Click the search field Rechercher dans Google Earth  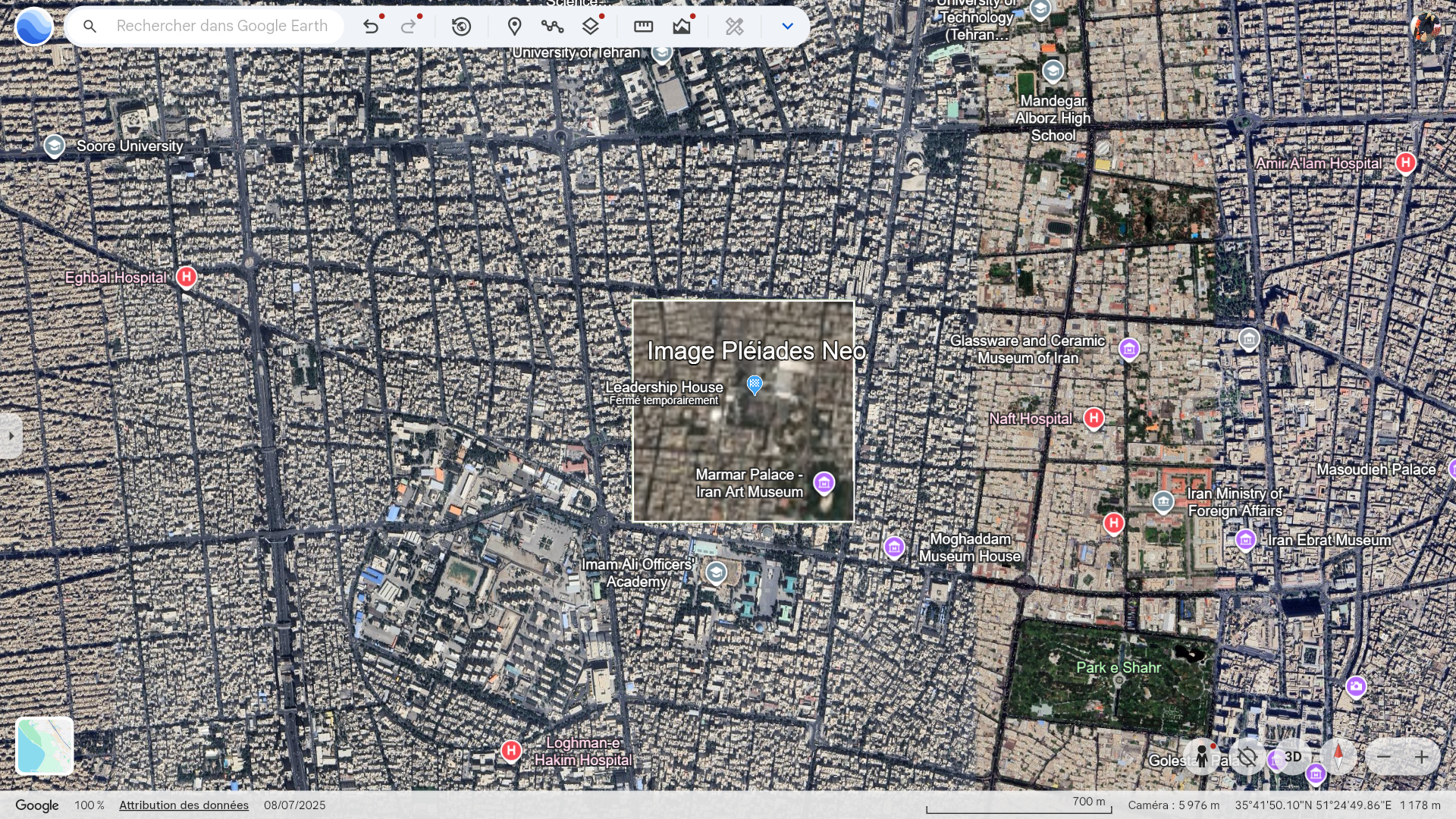pos(221,27)
